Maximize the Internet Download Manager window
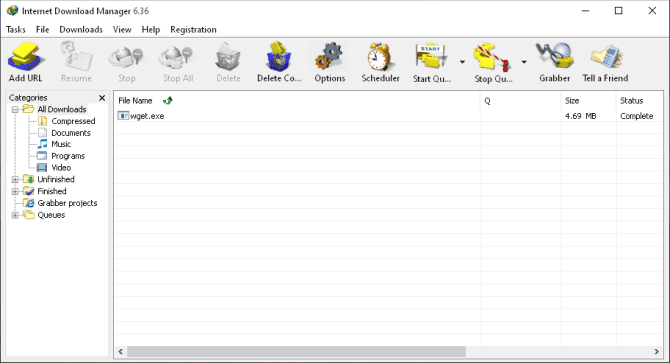The image size is (670, 363). pyautogui.click(x=618, y=11)
